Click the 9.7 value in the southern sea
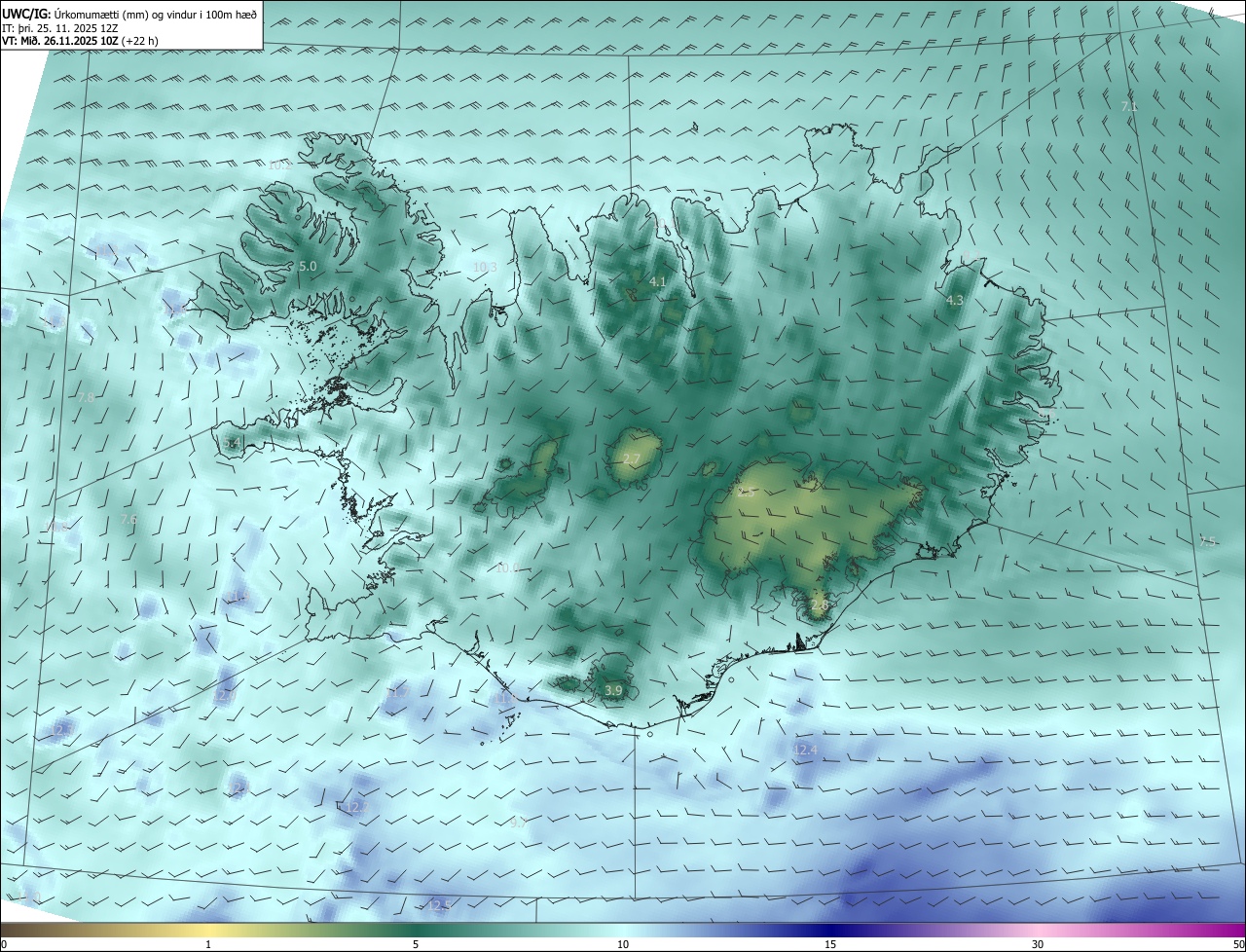1246x952 pixels. coord(518,824)
